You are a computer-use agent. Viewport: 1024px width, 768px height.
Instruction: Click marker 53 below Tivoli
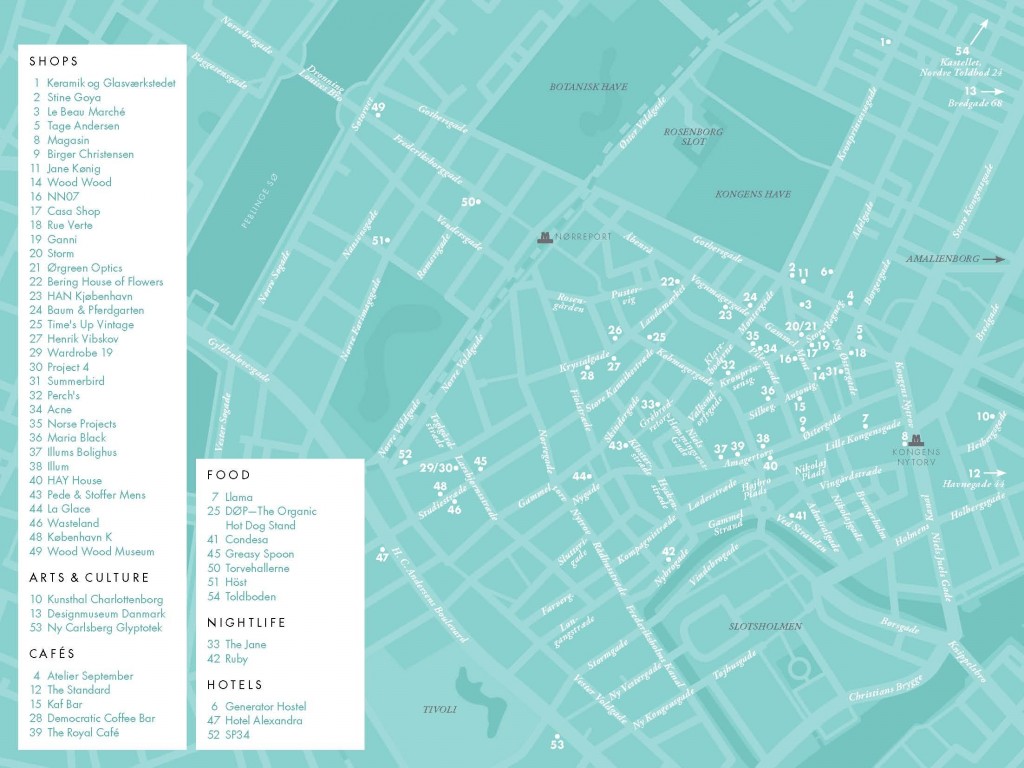tap(556, 744)
